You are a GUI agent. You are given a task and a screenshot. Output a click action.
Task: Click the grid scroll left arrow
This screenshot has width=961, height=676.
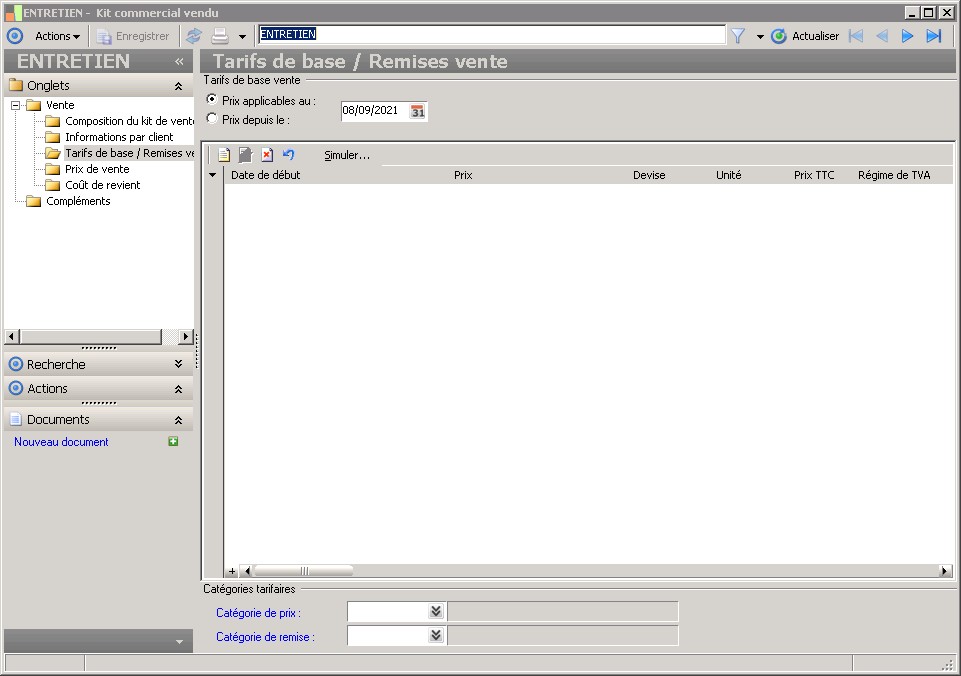coord(246,571)
